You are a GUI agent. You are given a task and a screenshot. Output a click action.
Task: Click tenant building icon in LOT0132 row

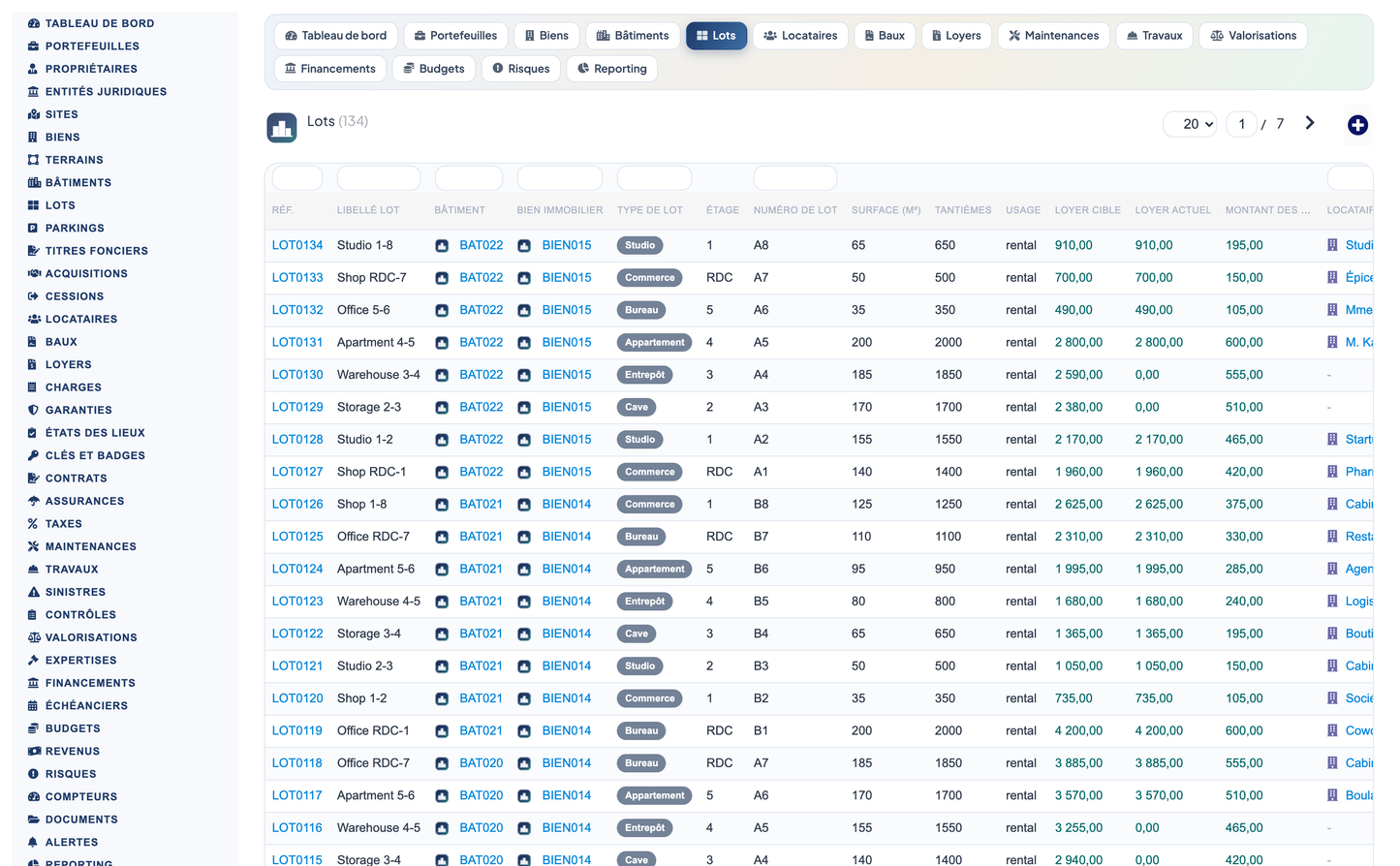1332,310
